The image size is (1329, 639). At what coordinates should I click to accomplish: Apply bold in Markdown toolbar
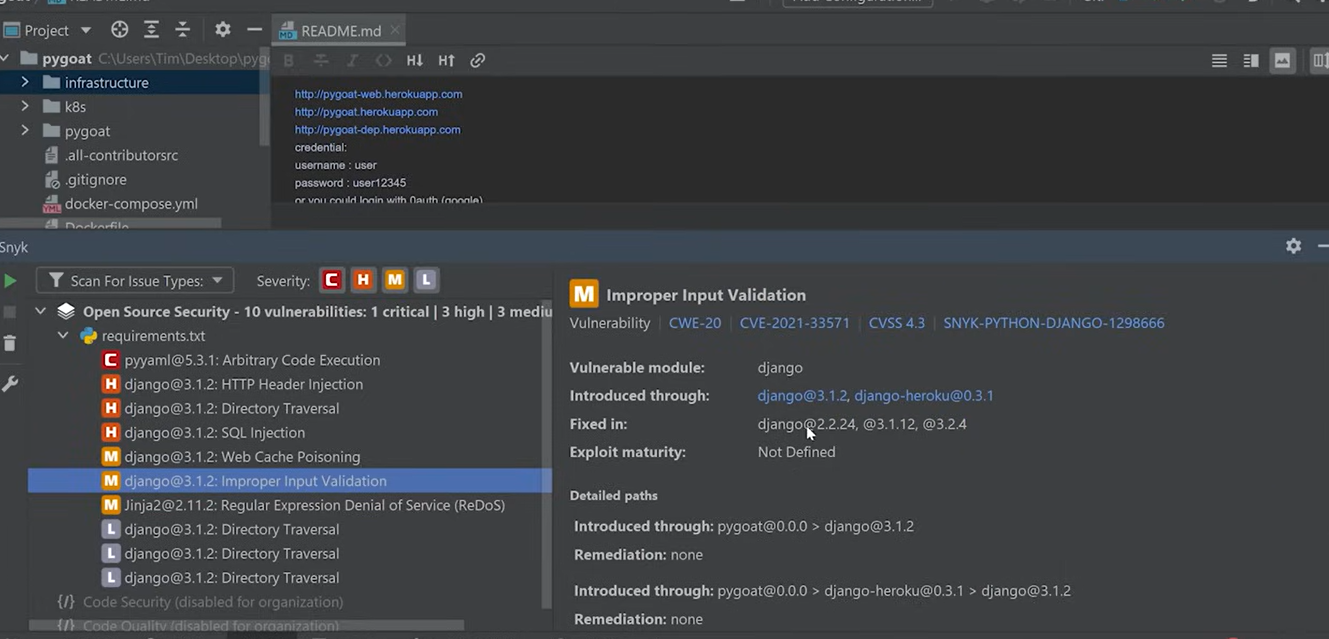click(289, 61)
